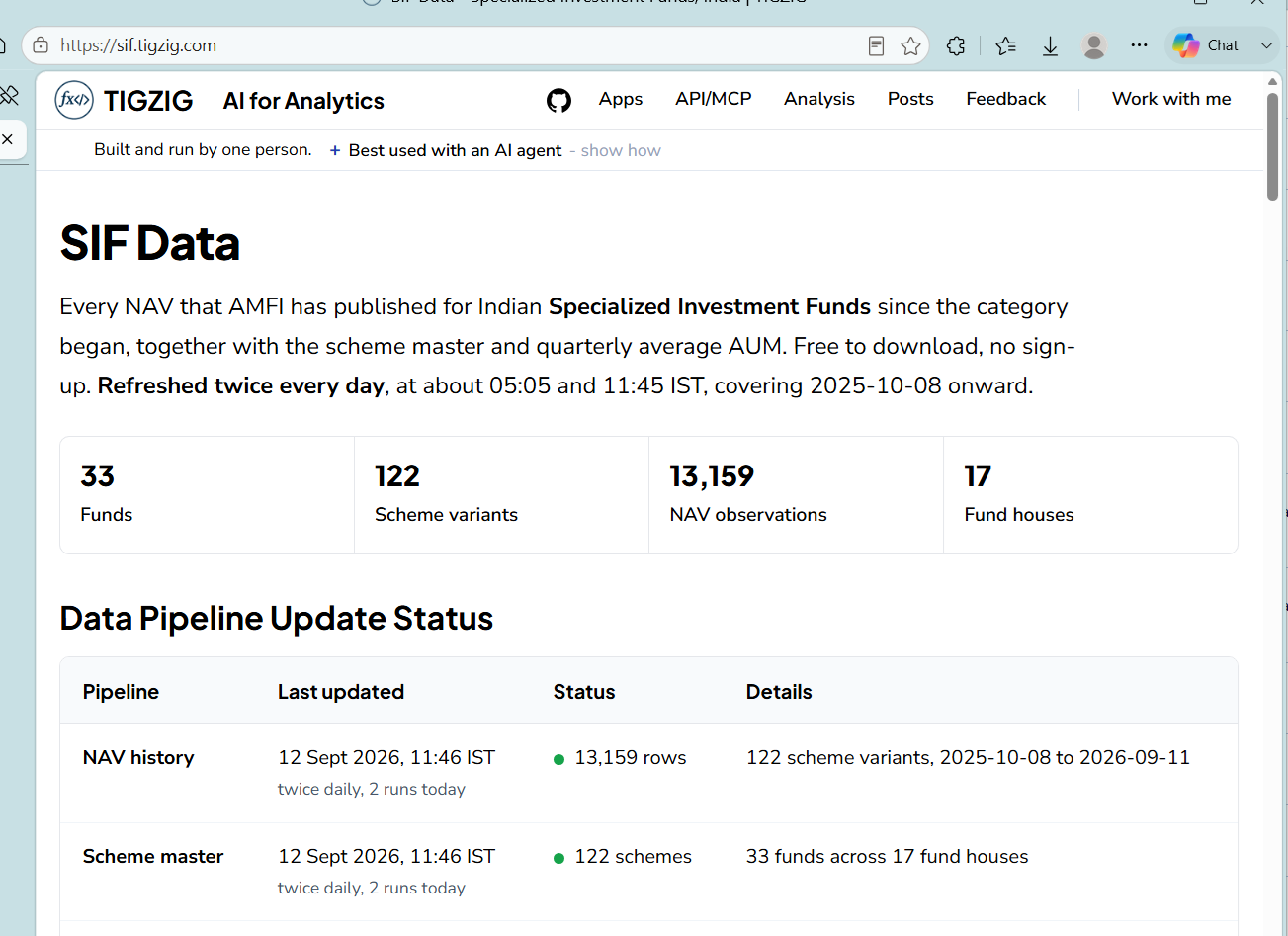Click the 'Data Pipeline Update Status' heading

(277, 618)
